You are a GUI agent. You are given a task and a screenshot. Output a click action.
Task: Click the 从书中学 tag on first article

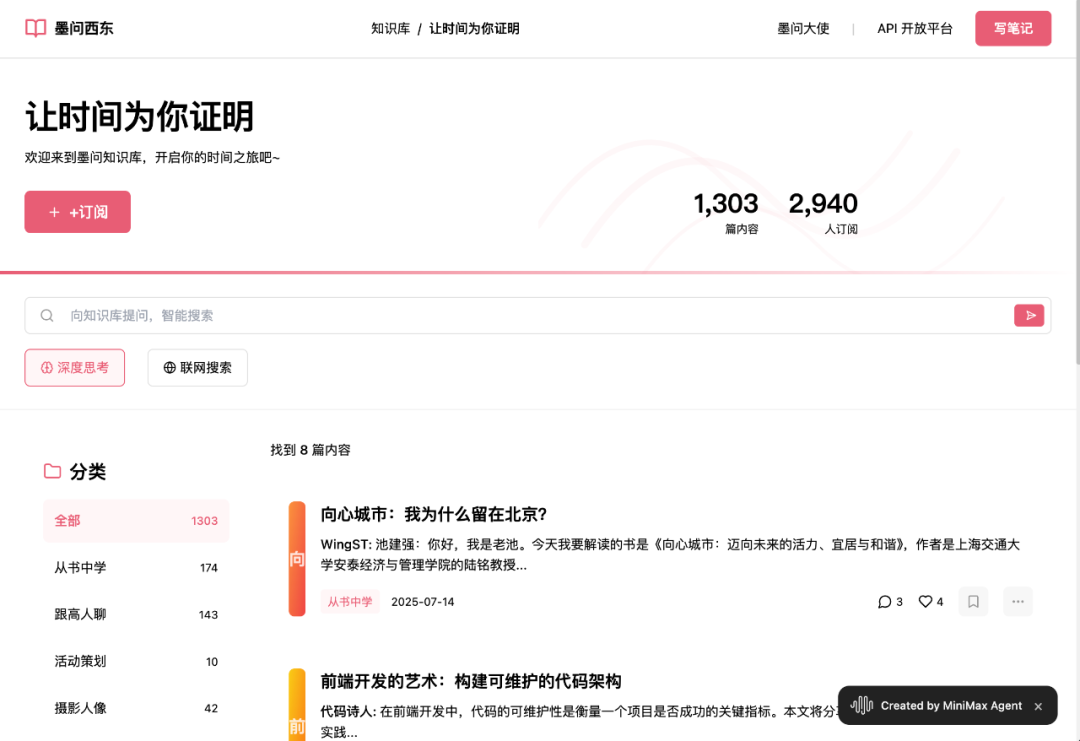(350, 602)
